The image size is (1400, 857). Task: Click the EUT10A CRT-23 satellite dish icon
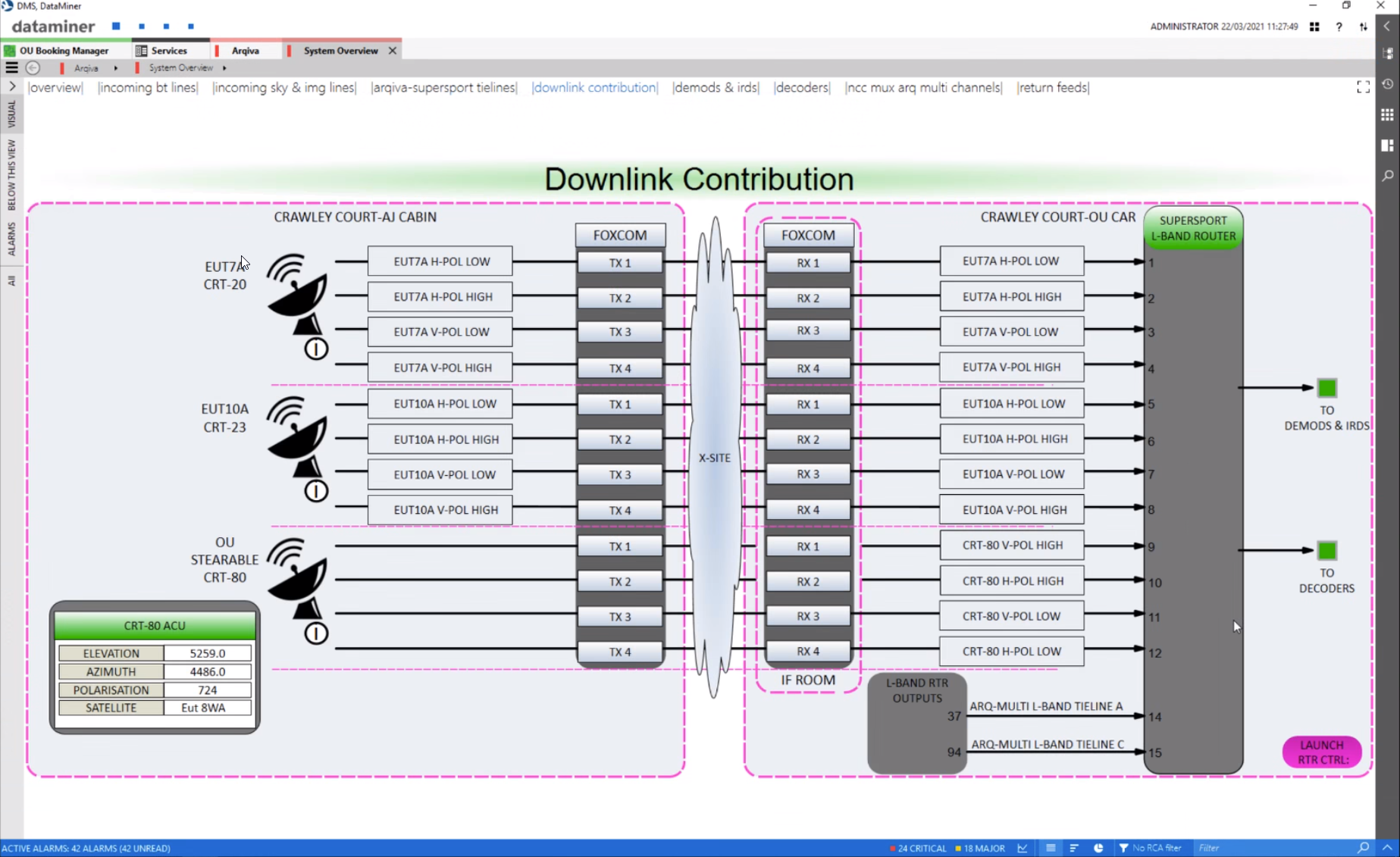pos(297,436)
